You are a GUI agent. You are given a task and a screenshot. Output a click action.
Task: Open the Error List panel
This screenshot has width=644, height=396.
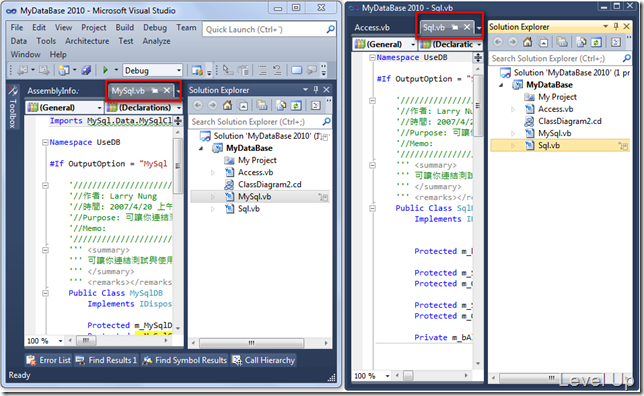tap(48, 360)
